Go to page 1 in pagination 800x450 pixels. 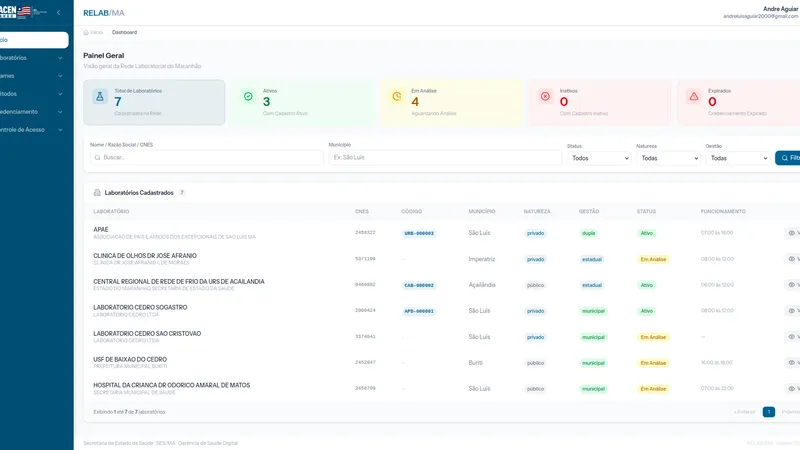point(769,412)
